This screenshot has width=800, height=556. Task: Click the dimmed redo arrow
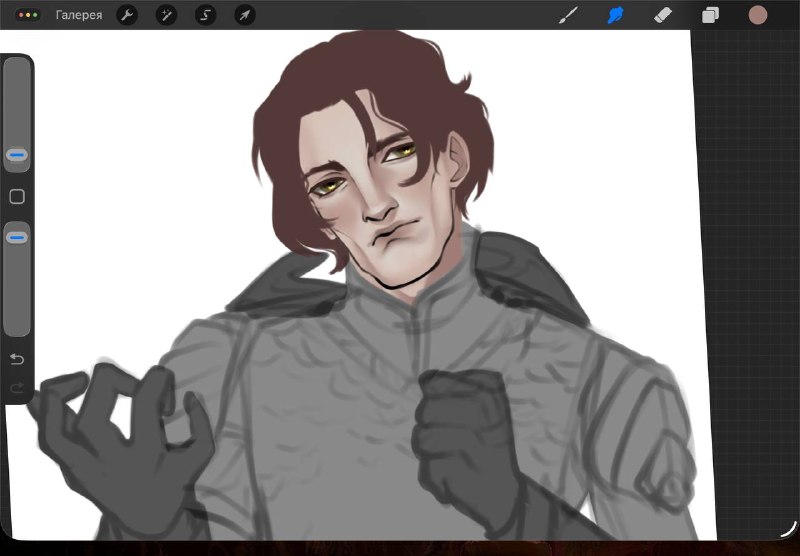coord(17,389)
